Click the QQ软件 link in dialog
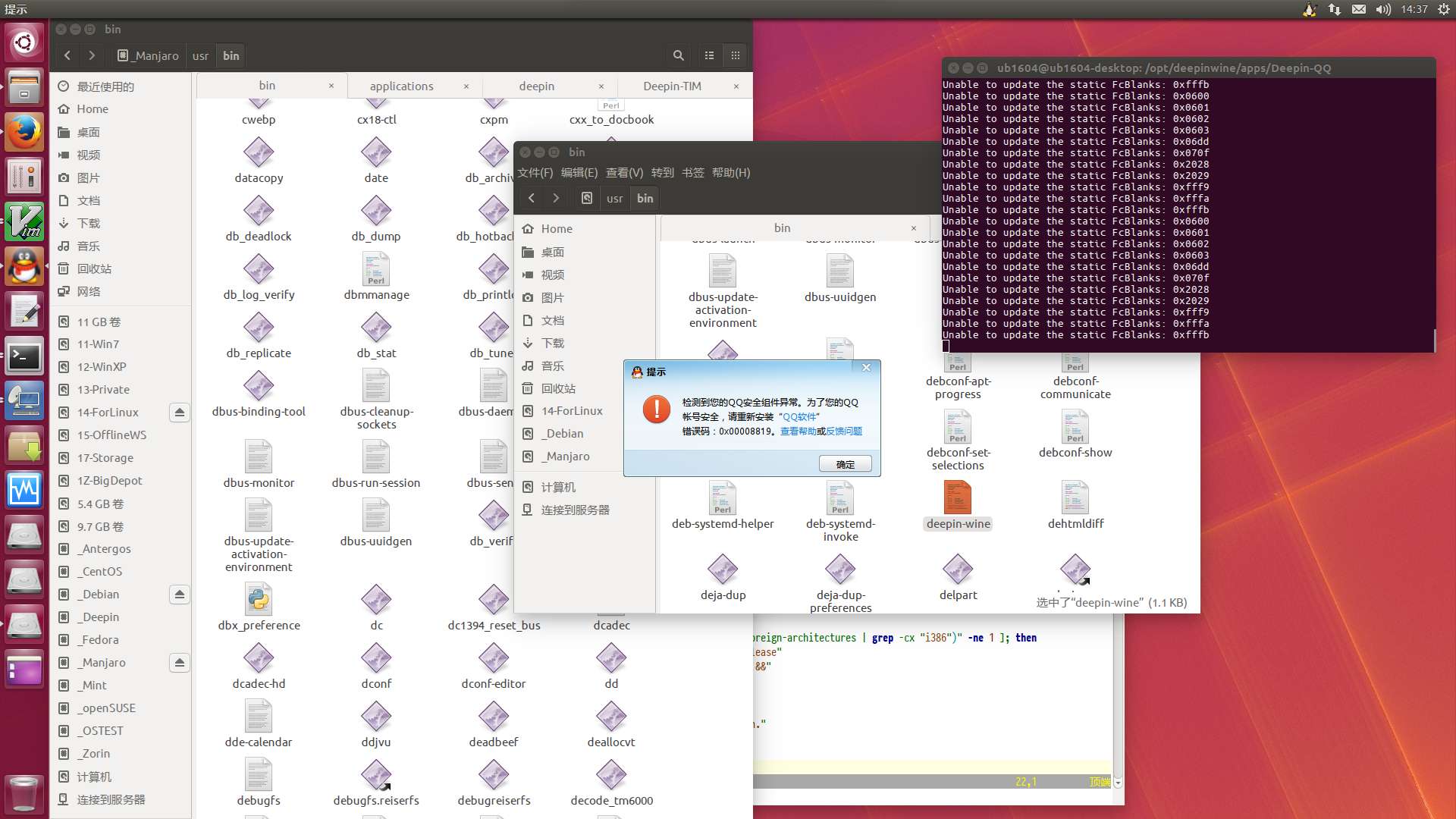The image size is (1456, 819). tap(799, 416)
